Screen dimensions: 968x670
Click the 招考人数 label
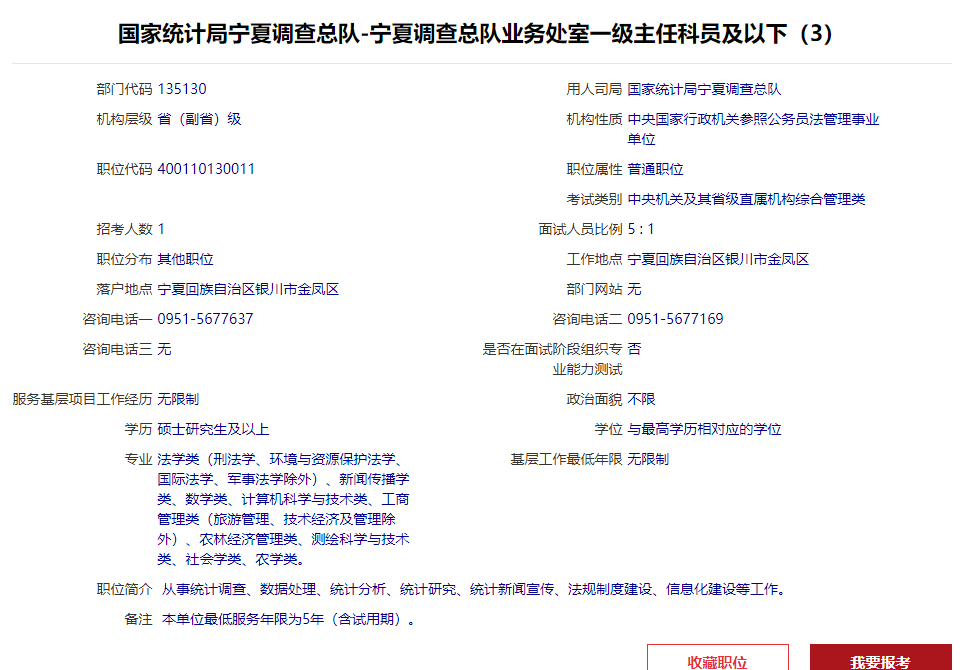click(124, 229)
